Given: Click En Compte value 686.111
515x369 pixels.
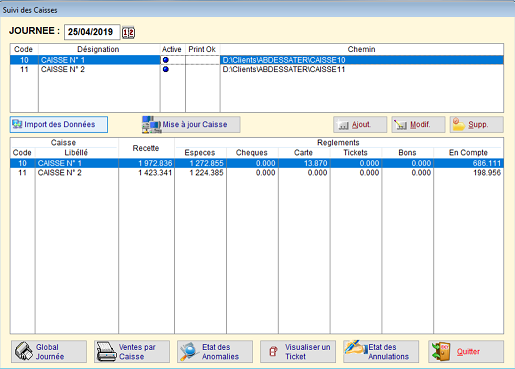Looking at the screenshot, I should pyautogui.click(x=487, y=163).
